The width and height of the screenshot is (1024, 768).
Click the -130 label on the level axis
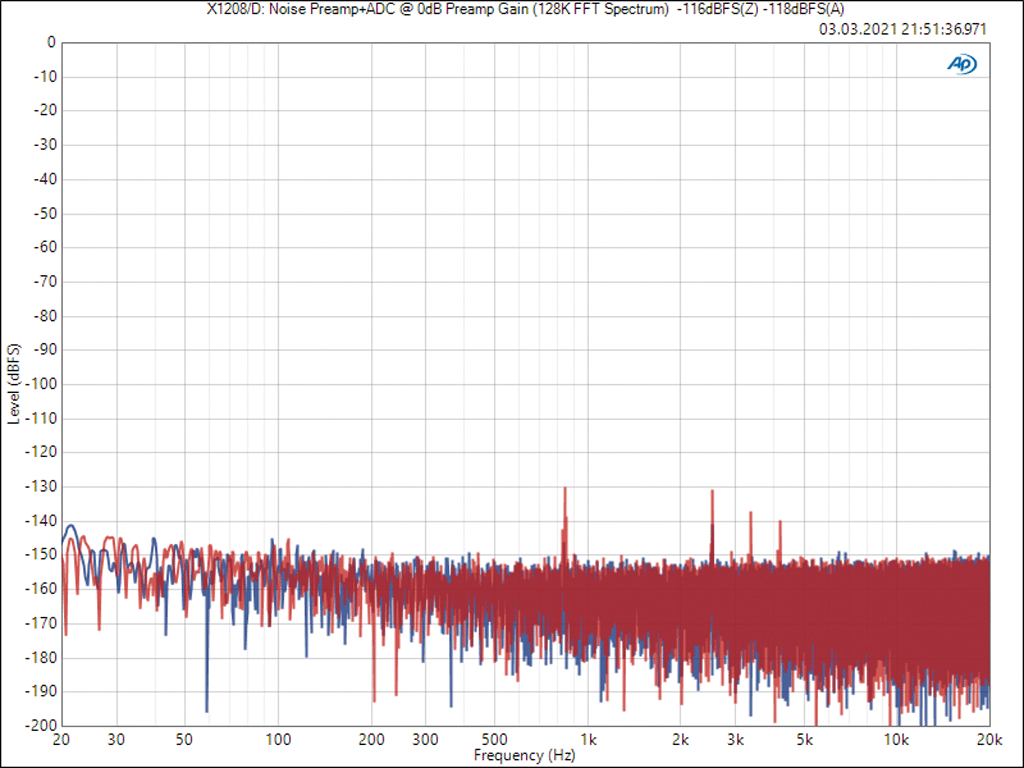tap(42, 487)
